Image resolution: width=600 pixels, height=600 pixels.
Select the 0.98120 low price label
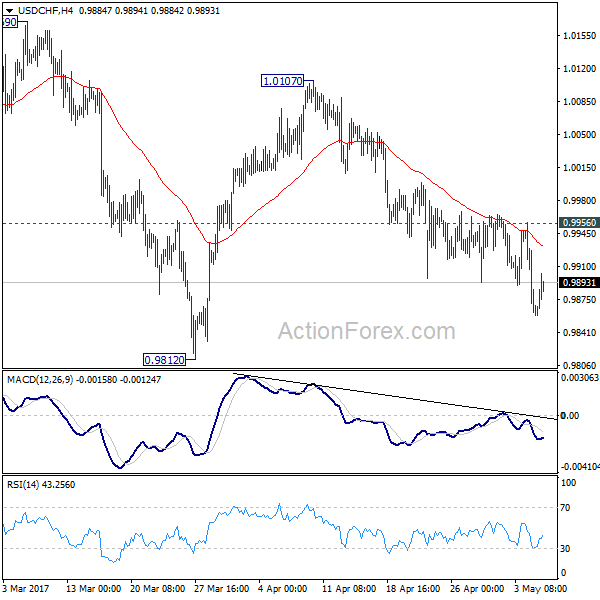(164, 360)
